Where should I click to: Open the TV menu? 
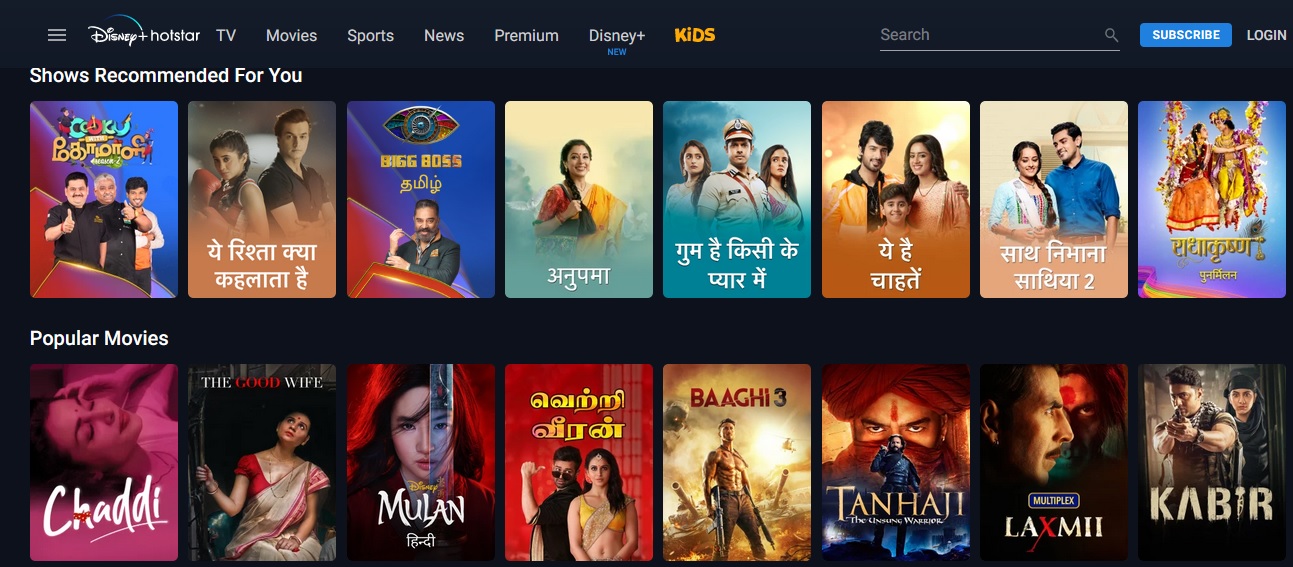pos(226,35)
